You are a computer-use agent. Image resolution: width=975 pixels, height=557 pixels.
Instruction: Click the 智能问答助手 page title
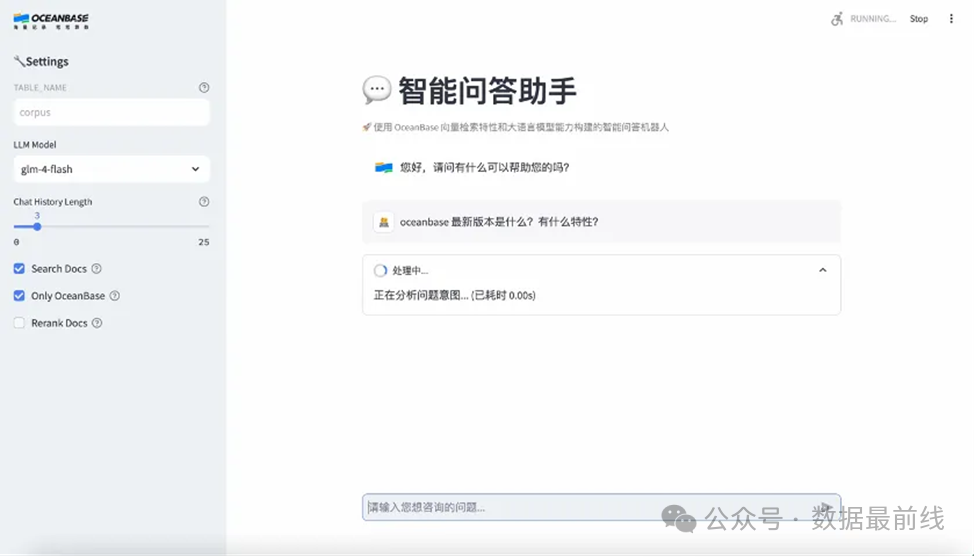pyautogui.click(x=487, y=91)
